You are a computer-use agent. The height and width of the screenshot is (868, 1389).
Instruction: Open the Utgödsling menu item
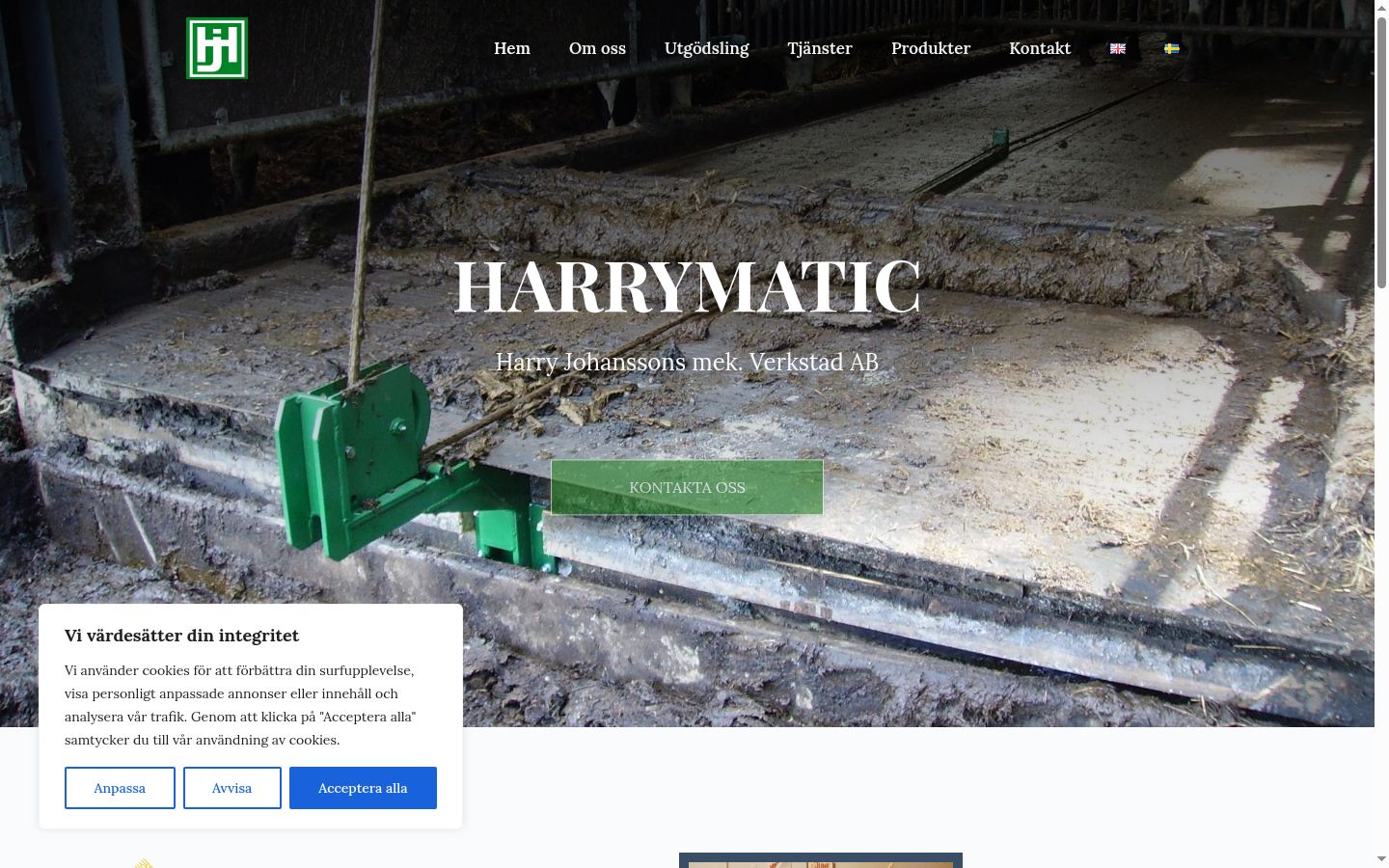(706, 48)
